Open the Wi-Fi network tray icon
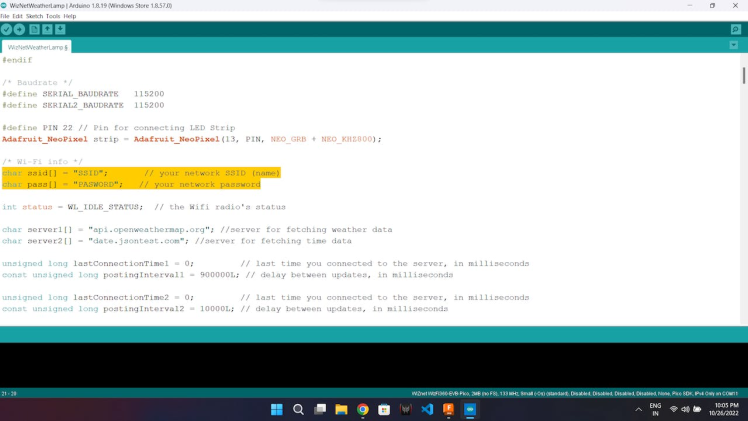Image resolution: width=748 pixels, height=421 pixels. [x=674, y=410]
